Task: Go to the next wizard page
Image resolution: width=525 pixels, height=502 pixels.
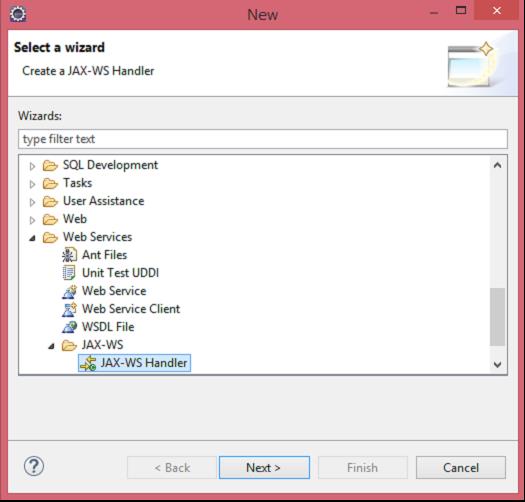Action: click(264, 468)
